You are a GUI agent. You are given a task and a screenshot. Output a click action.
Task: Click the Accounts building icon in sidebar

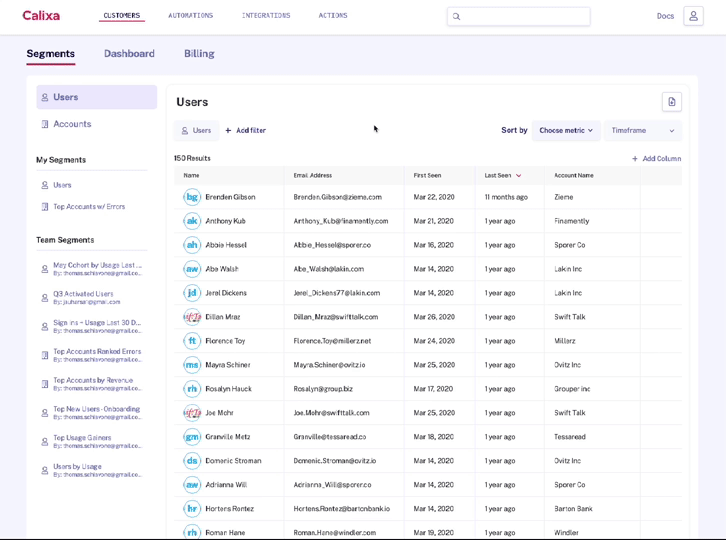(x=45, y=124)
